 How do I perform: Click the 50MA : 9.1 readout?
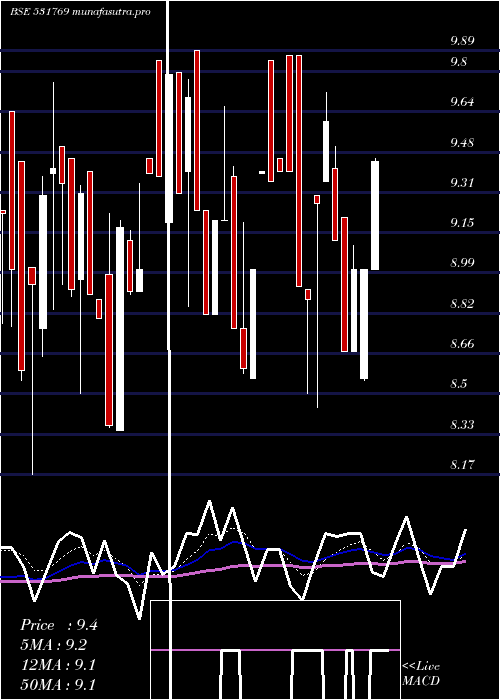coord(58,684)
